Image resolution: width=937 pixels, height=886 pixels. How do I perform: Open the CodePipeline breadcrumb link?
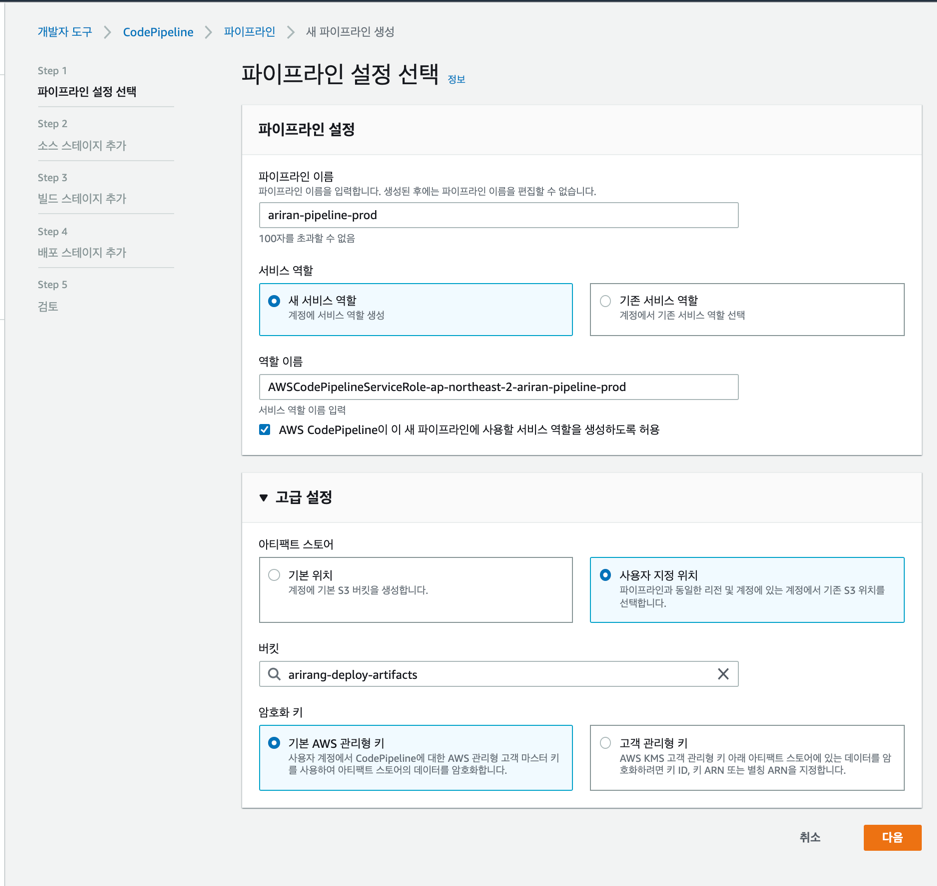click(158, 32)
